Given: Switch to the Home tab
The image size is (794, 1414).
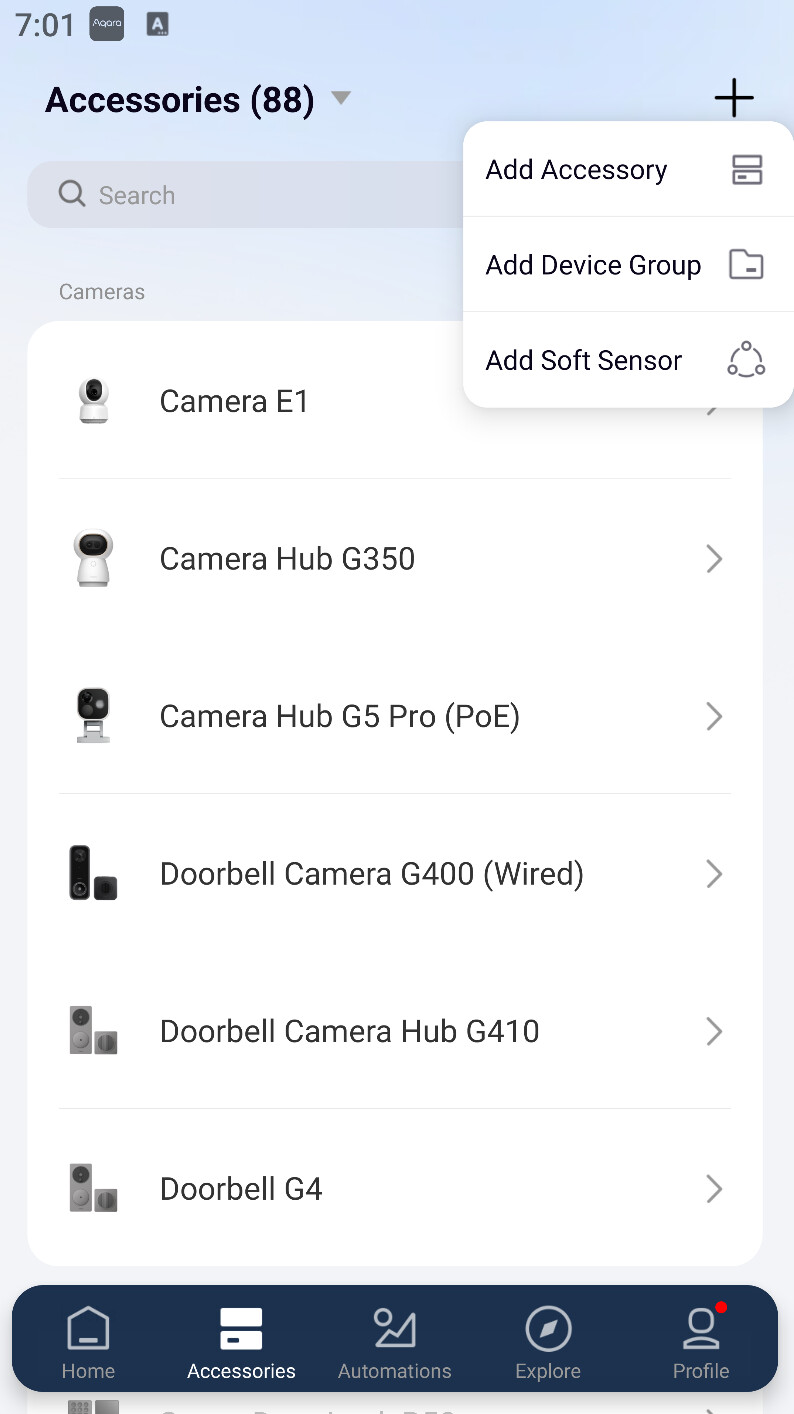Looking at the screenshot, I should pyautogui.click(x=88, y=1340).
